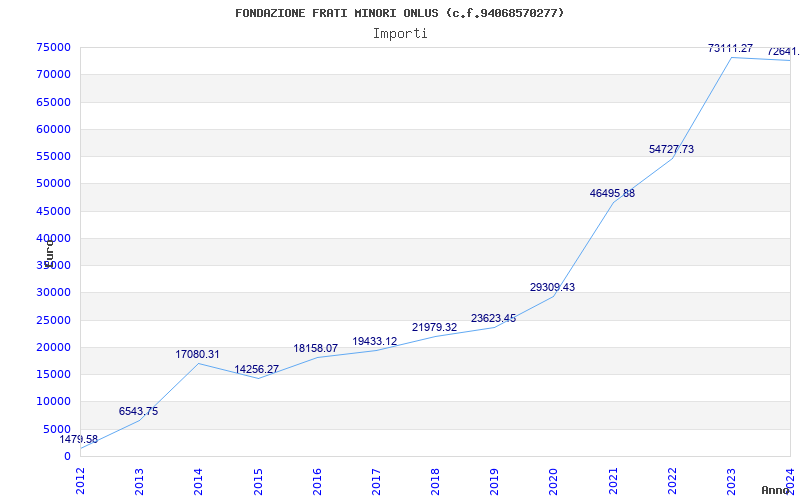
Task: Click data label 17080.31
Action: coord(197,354)
